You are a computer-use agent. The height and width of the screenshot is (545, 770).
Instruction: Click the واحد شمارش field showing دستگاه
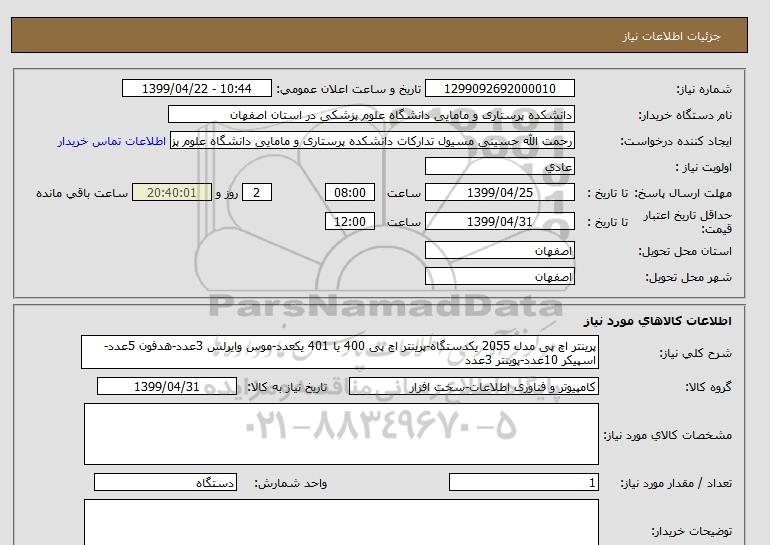pos(165,483)
